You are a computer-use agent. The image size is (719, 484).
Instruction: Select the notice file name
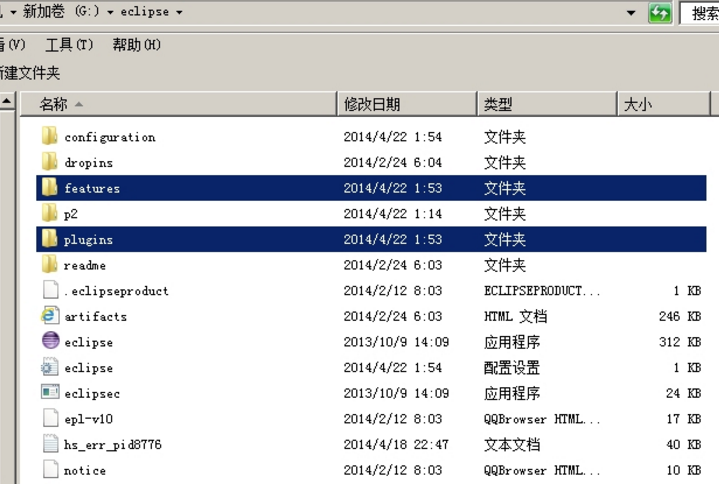coord(85,470)
